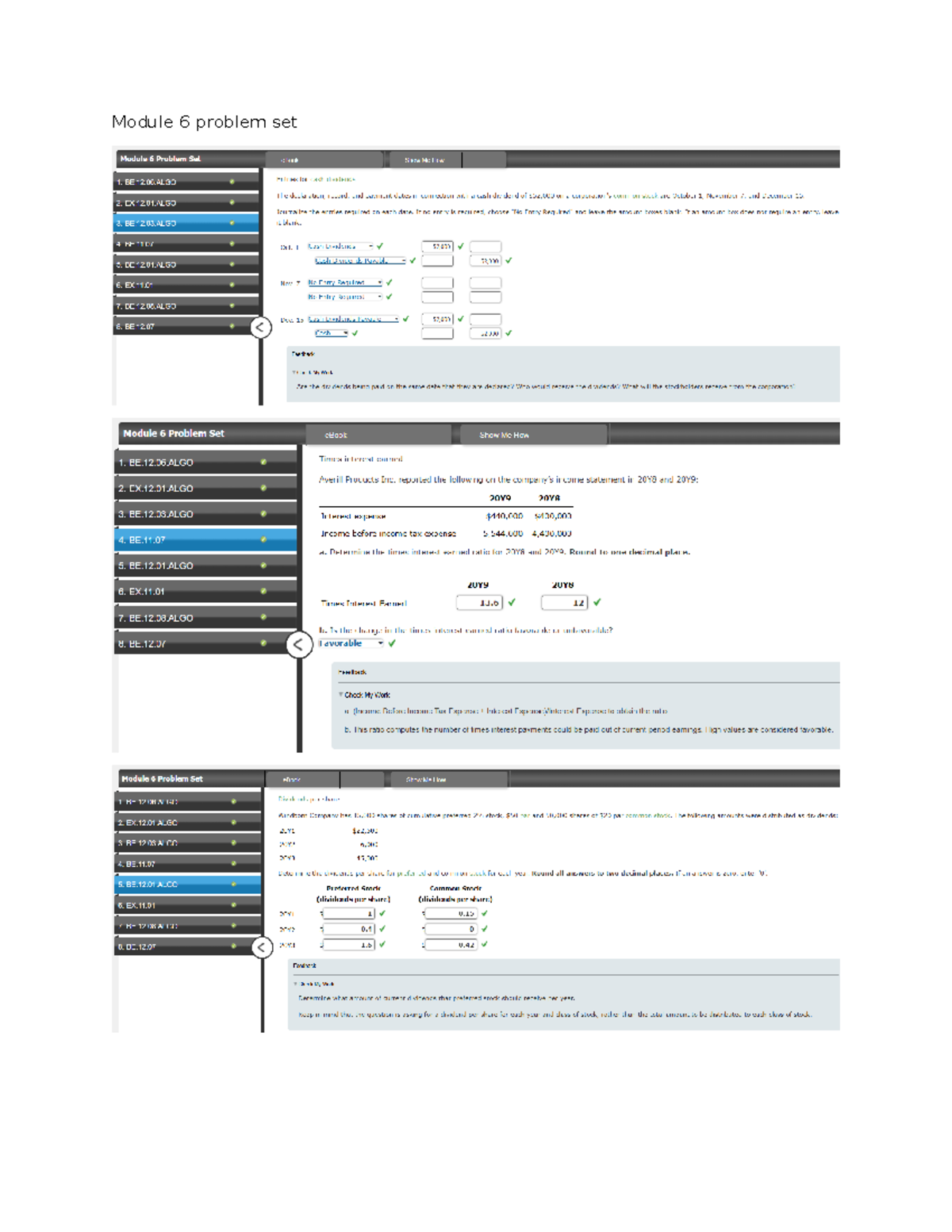This screenshot has height=1232, width=952.
Task: Click 20Y3 Common Stock dividends per share field
Action: [x=451, y=945]
